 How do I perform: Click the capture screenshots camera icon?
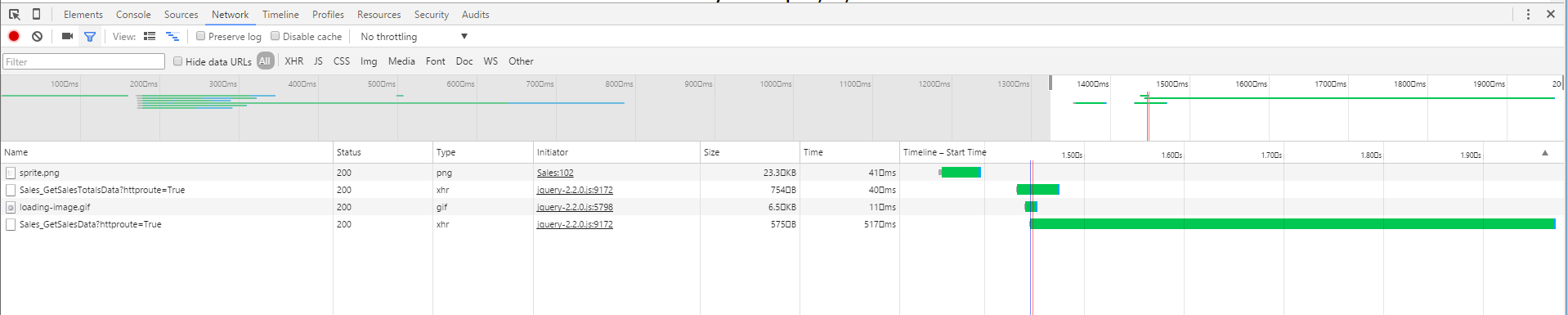tap(67, 36)
